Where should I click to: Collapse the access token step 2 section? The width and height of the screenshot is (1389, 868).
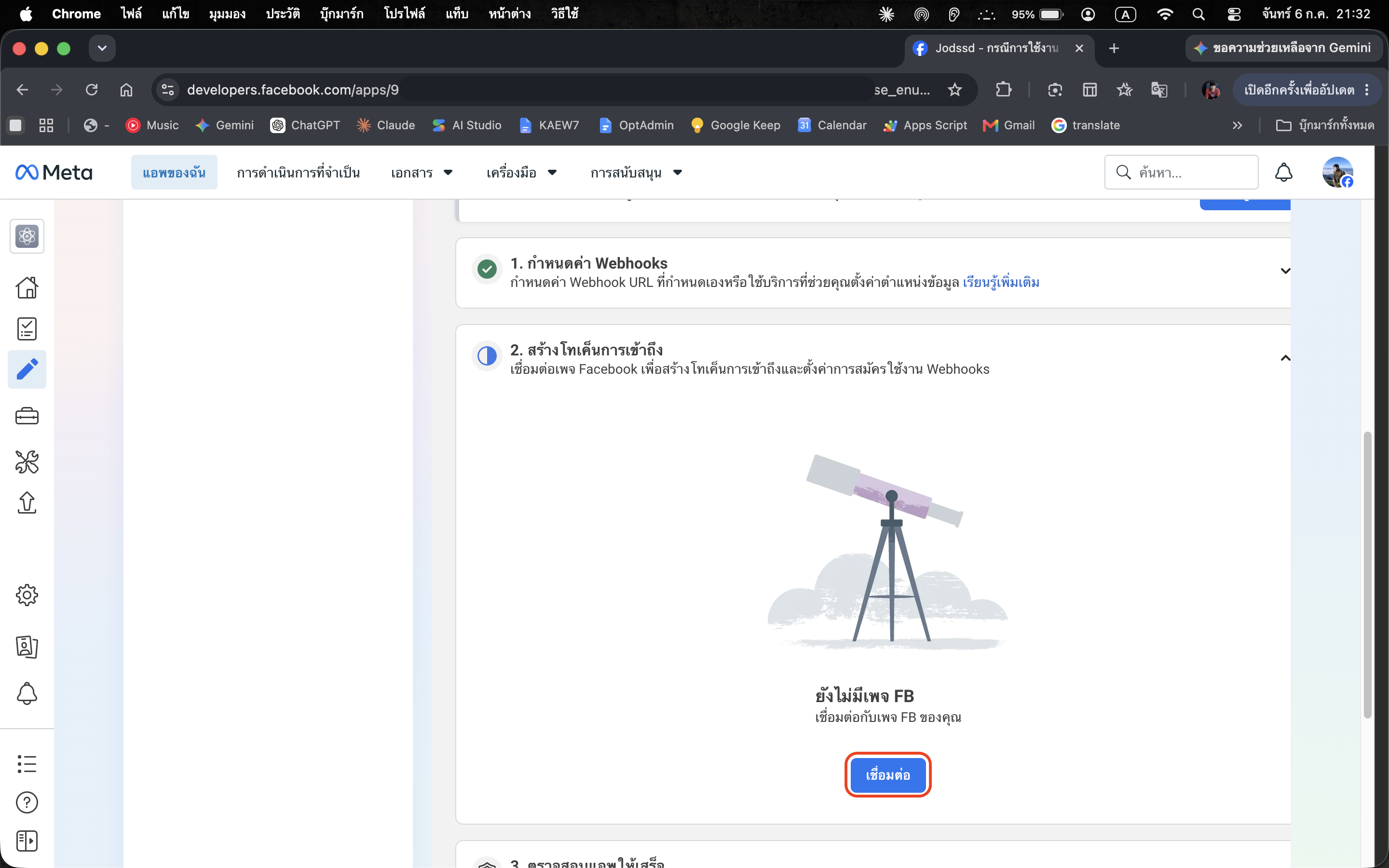pos(1285,358)
